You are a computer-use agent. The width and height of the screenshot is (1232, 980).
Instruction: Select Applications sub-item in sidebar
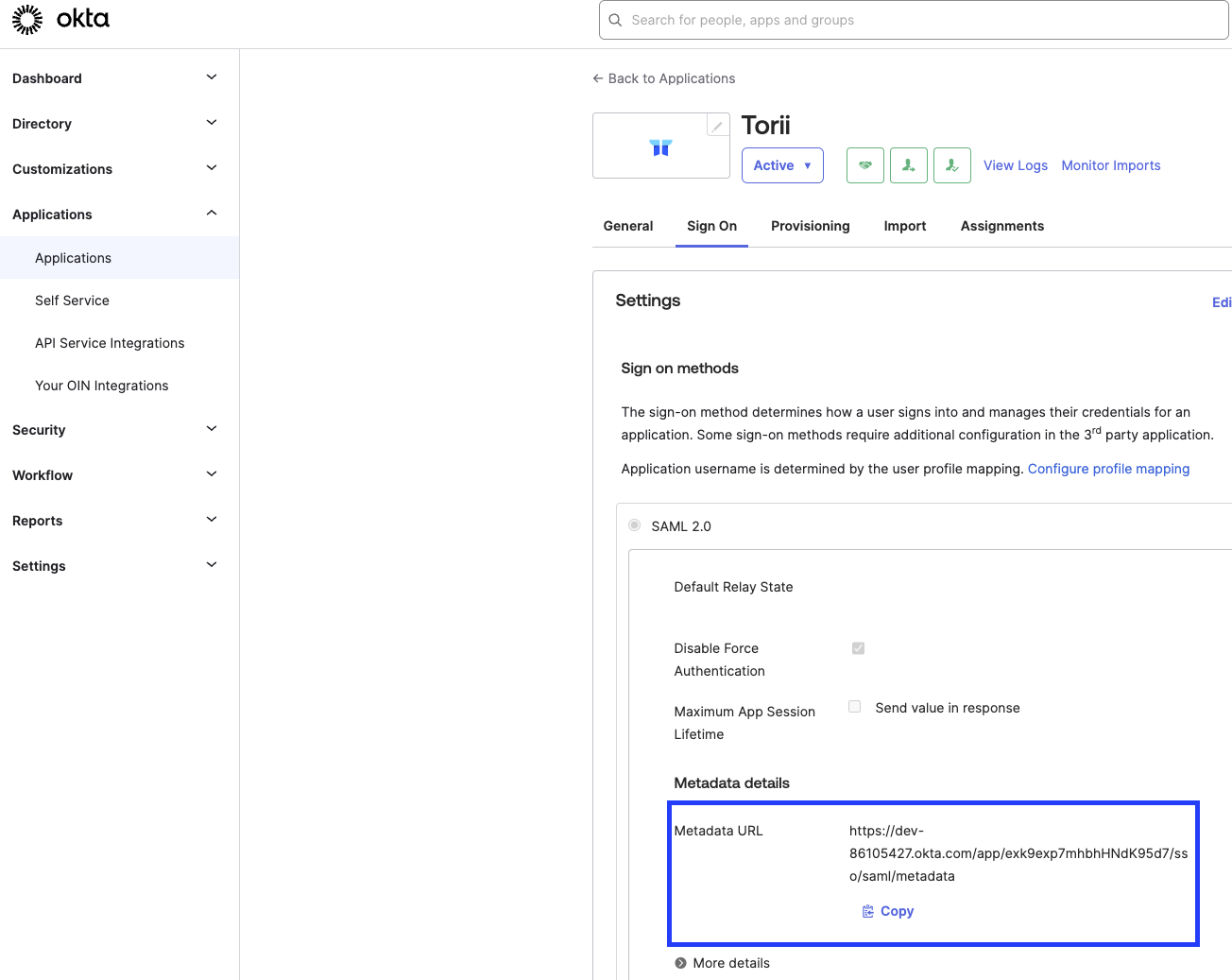tap(119, 258)
